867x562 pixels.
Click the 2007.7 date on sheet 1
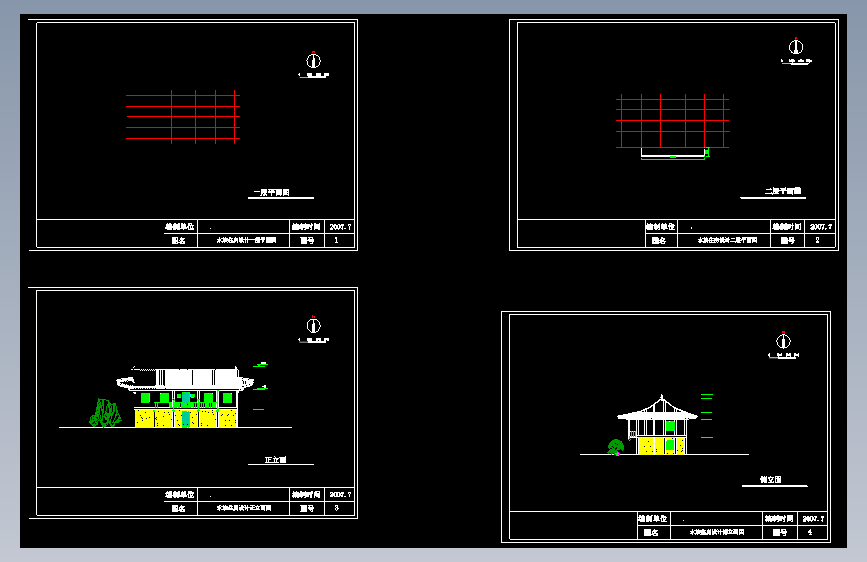tap(340, 227)
